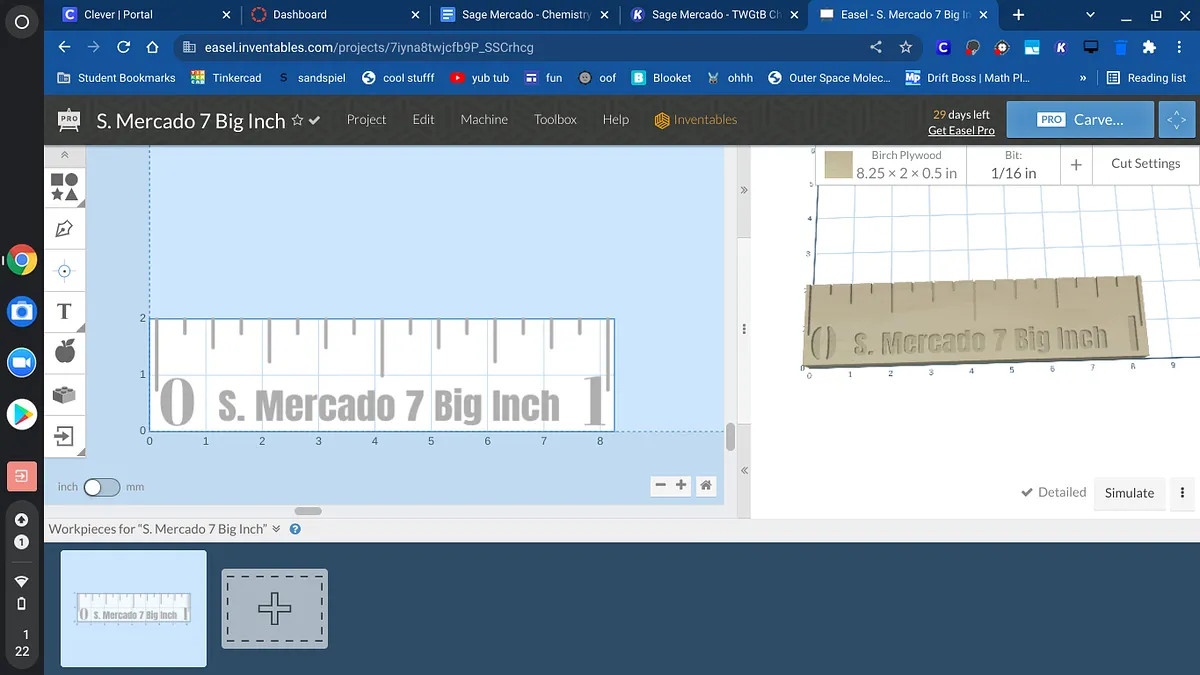Open Student Bookmarks folder

point(116,78)
